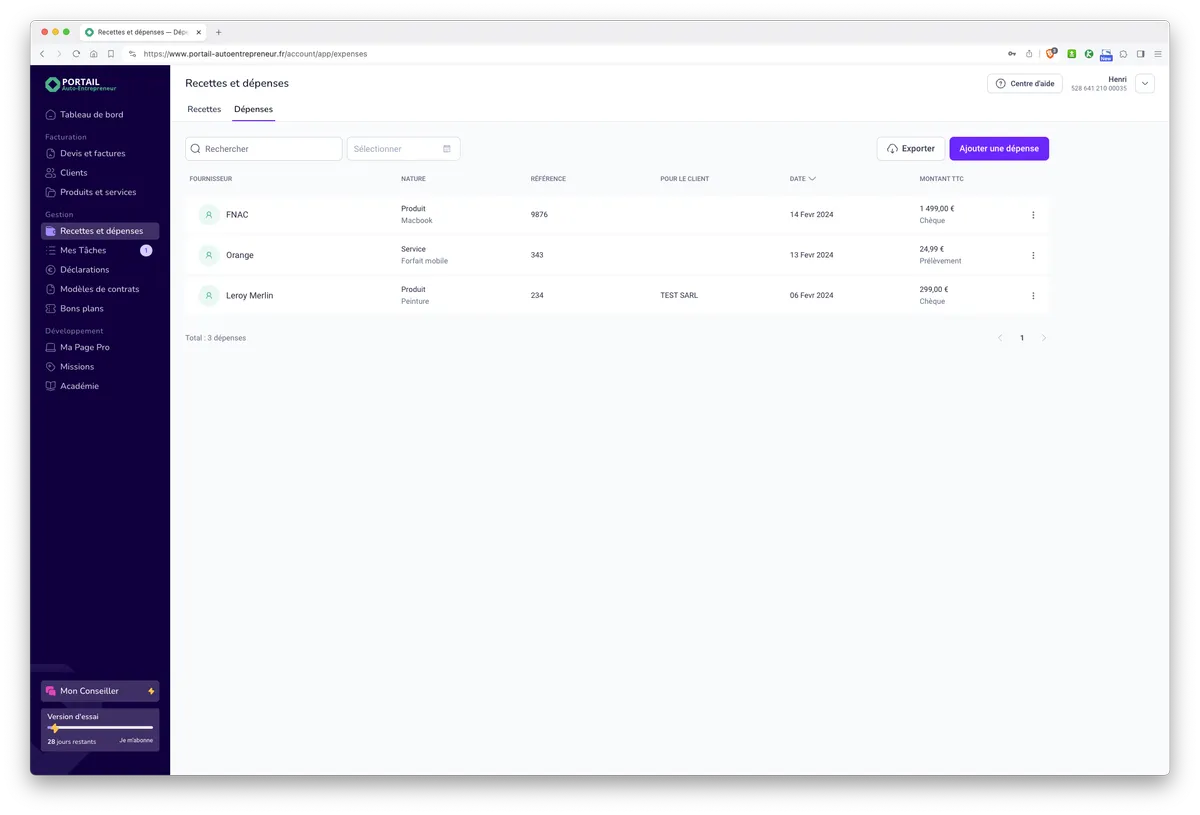Click the browser back arrow
The width and height of the screenshot is (1200, 815).
coord(42,54)
